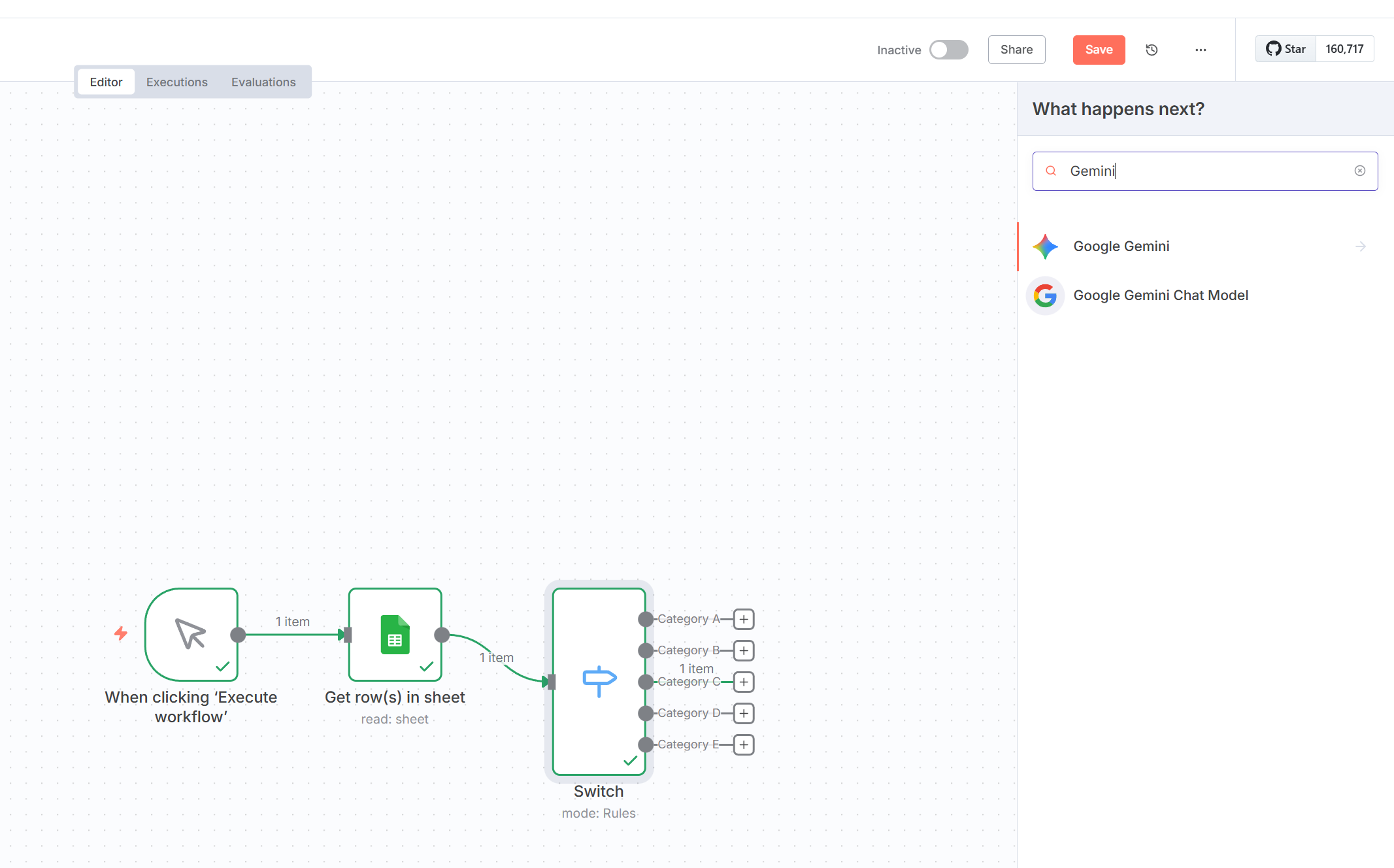Add node after Category E output

click(744, 744)
